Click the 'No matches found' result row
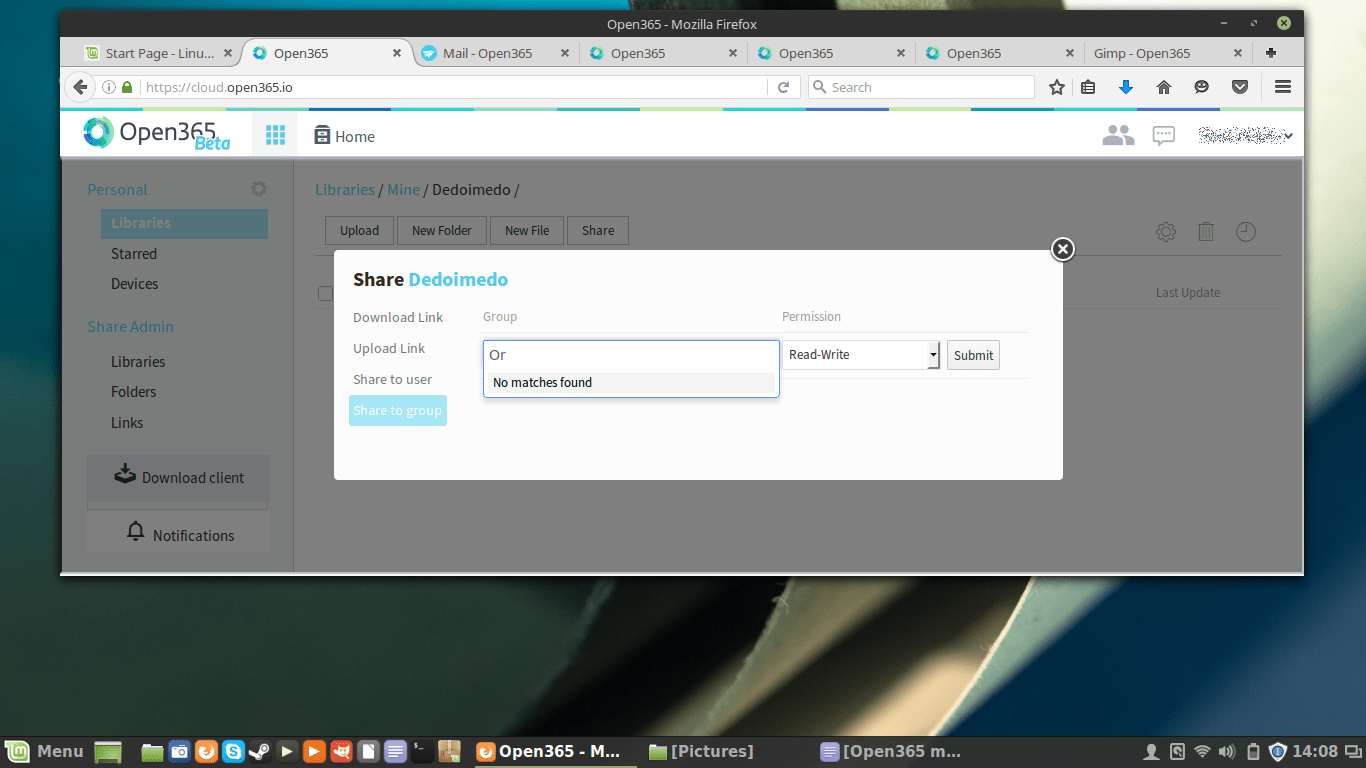1366x768 pixels. 631,383
